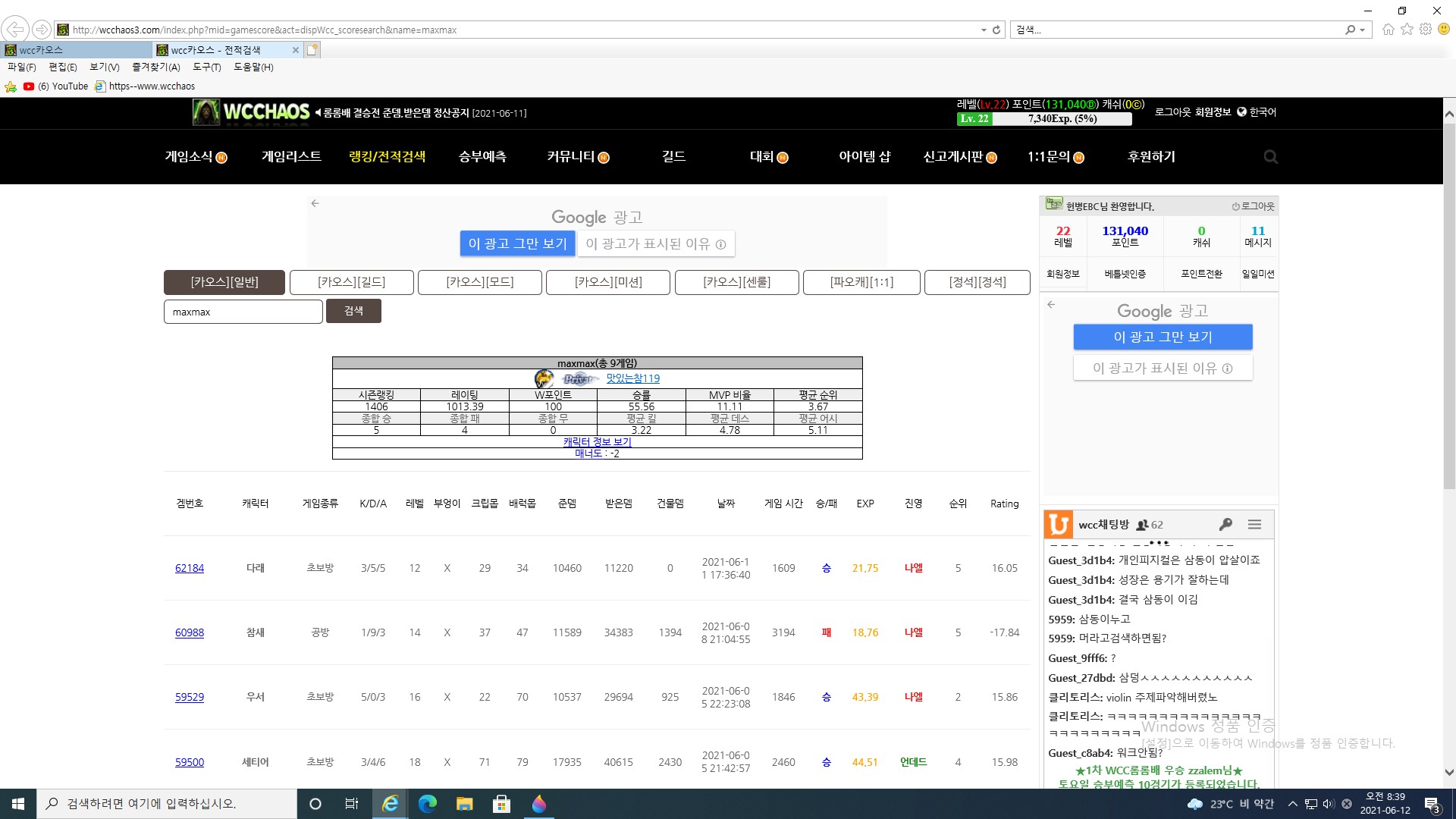Show hidden tray icons chevron
The height and width of the screenshot is (819, 1456).
1292,804
